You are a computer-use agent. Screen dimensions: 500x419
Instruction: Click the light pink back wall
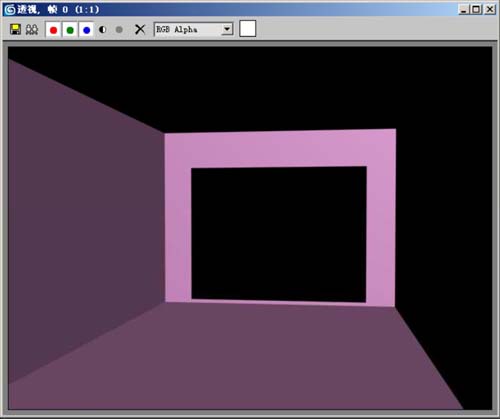point(279,149)
